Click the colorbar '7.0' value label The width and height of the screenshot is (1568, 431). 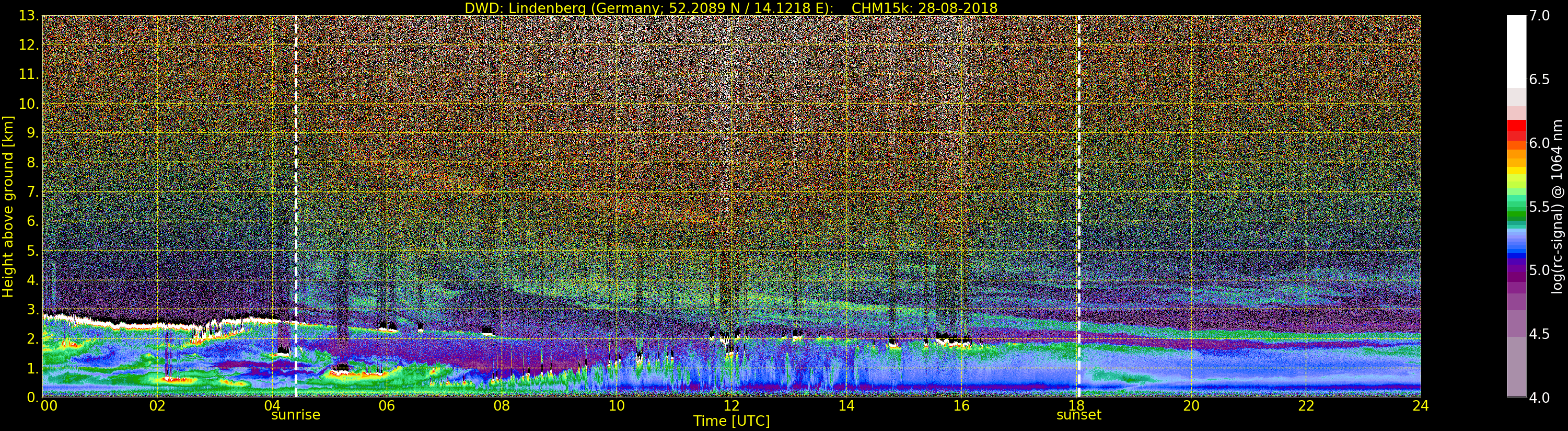tap(1539, 15)
